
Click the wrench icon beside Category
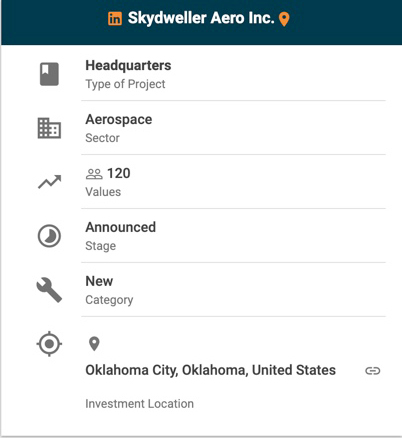click(49, 290)
